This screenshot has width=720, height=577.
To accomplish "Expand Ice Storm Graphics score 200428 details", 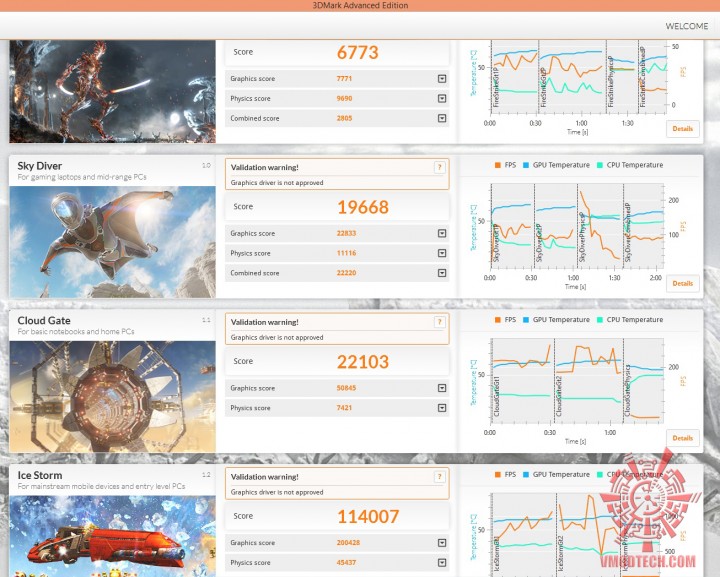I will [442, 543].
